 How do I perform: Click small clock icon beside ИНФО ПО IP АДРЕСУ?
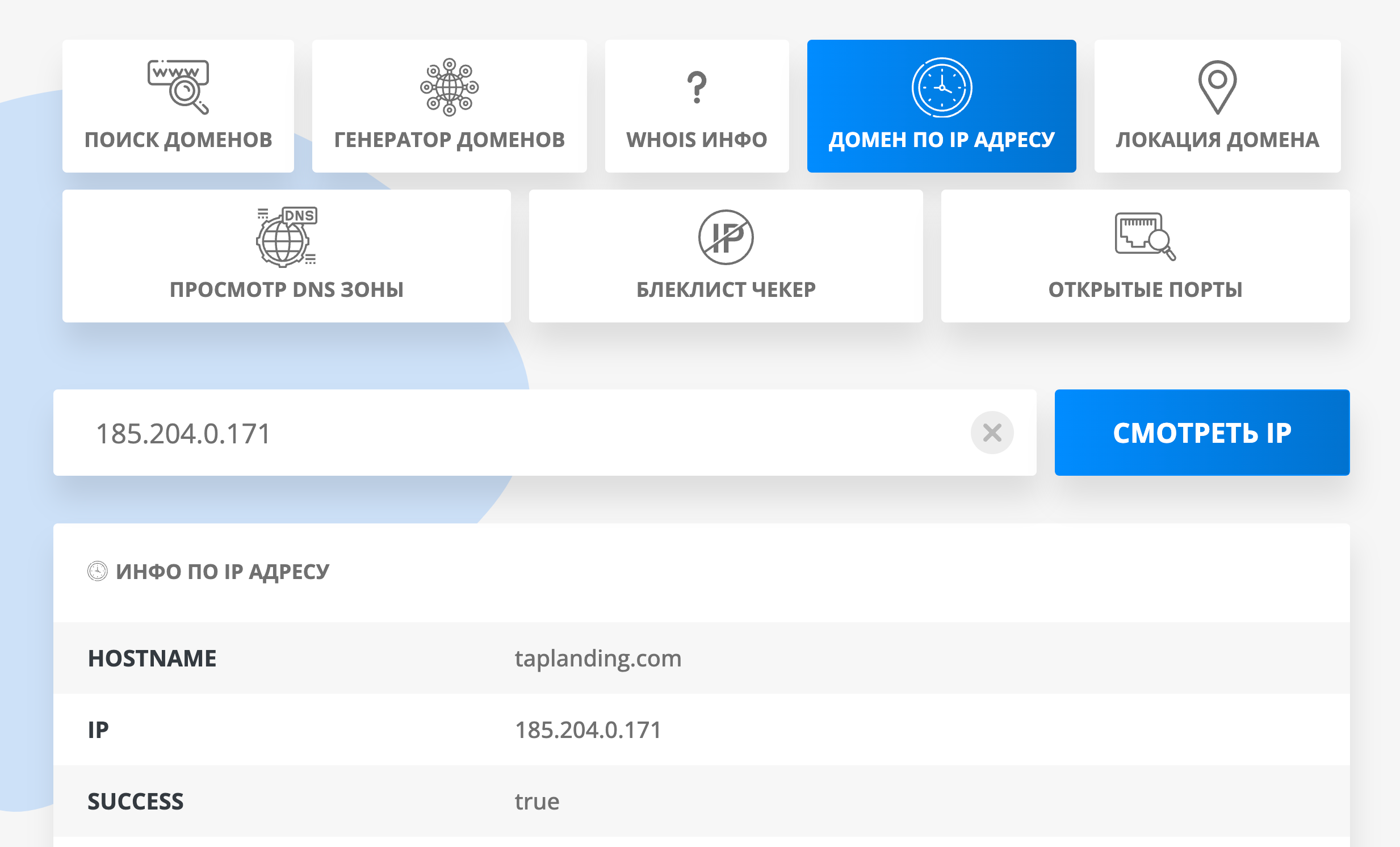[97, 571]
